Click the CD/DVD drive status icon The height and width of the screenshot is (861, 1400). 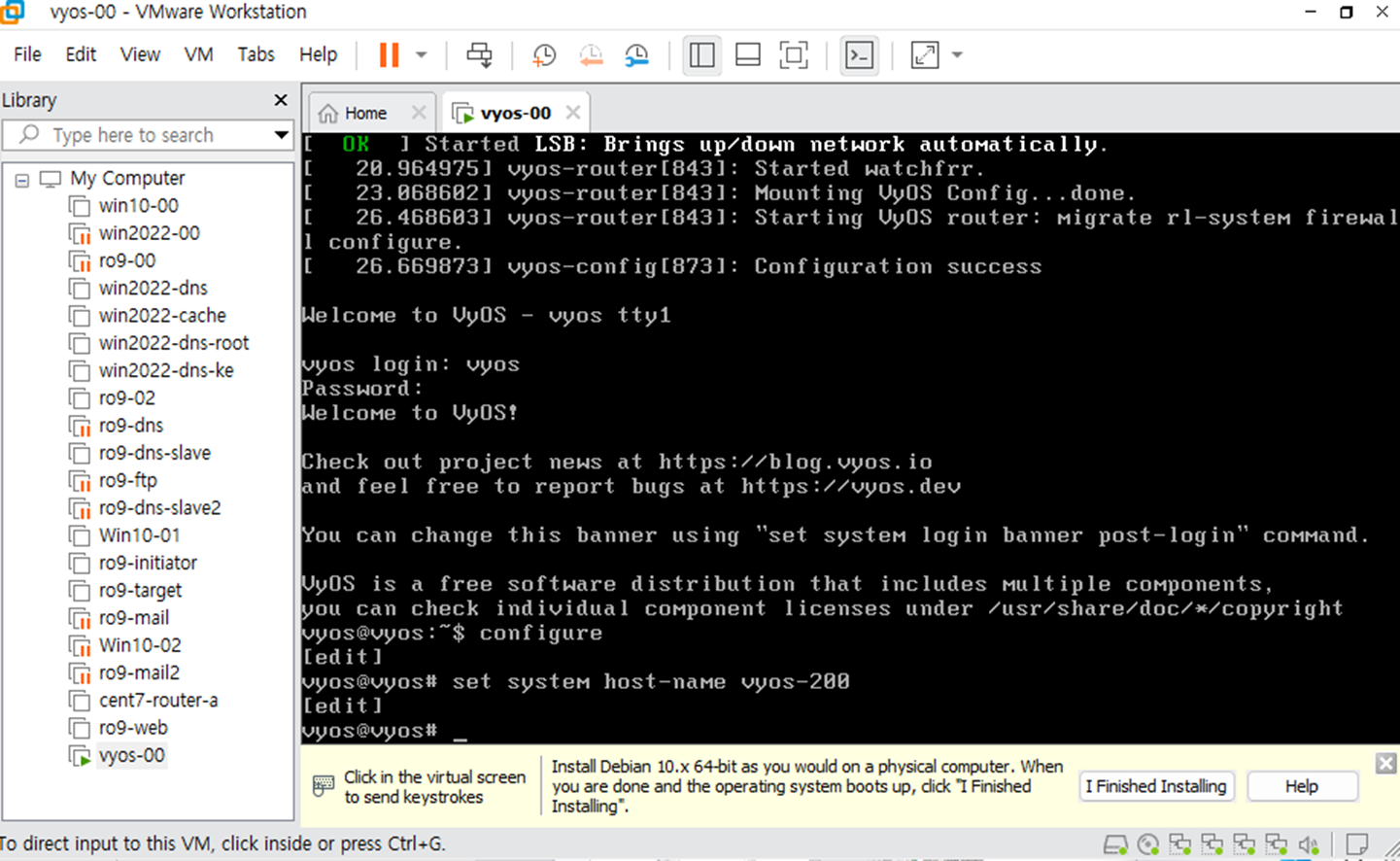[x=1148, y=844]
